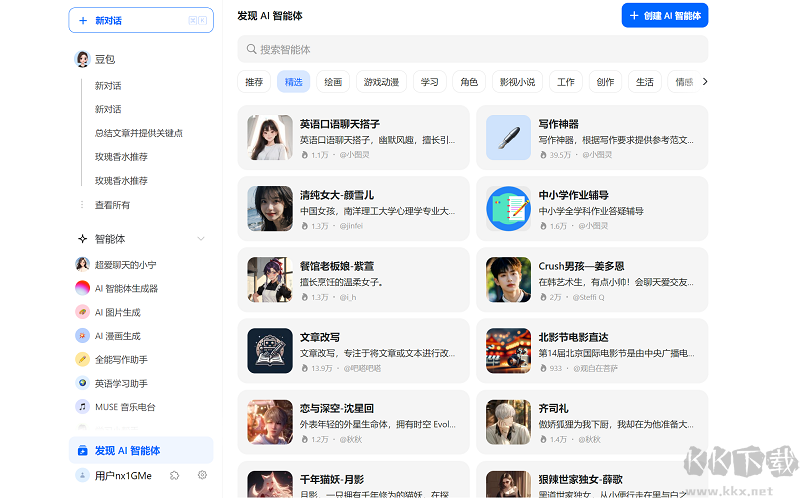Image resolution: width=800 pixels, height=498 pixels.
Task: Expand chat history via 查看所有
Action: point(112,205)
